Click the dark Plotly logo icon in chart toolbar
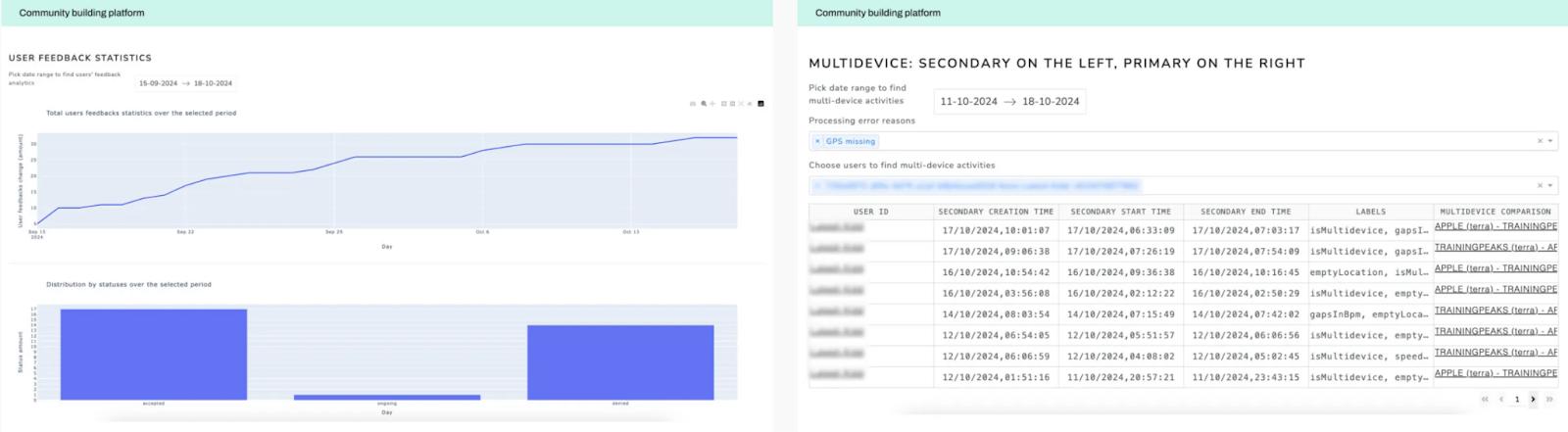 coord(760,104)
